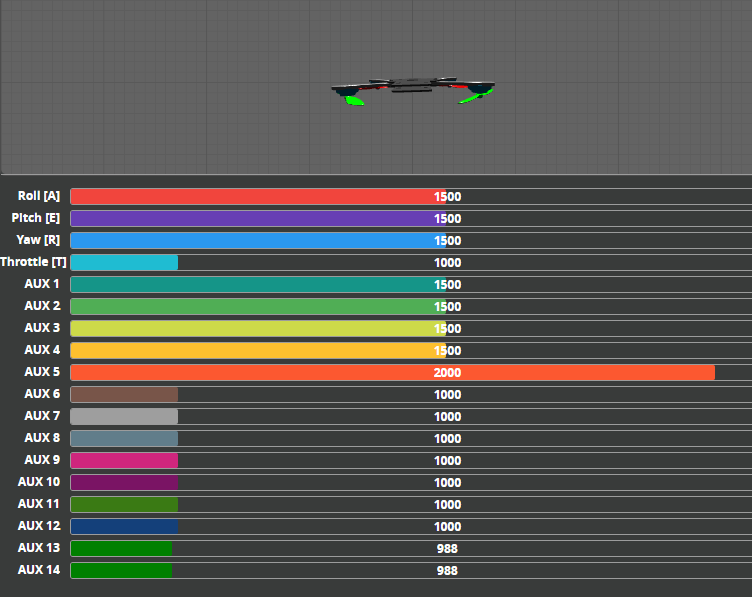Click the navy blue AUX 12 bar fill
Screen dimensions: 752x597
pyautogui.click(x=124, y=527)
